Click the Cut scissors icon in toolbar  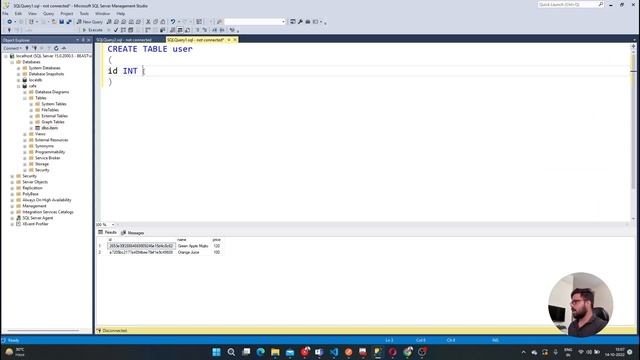(x=148, y=22)
